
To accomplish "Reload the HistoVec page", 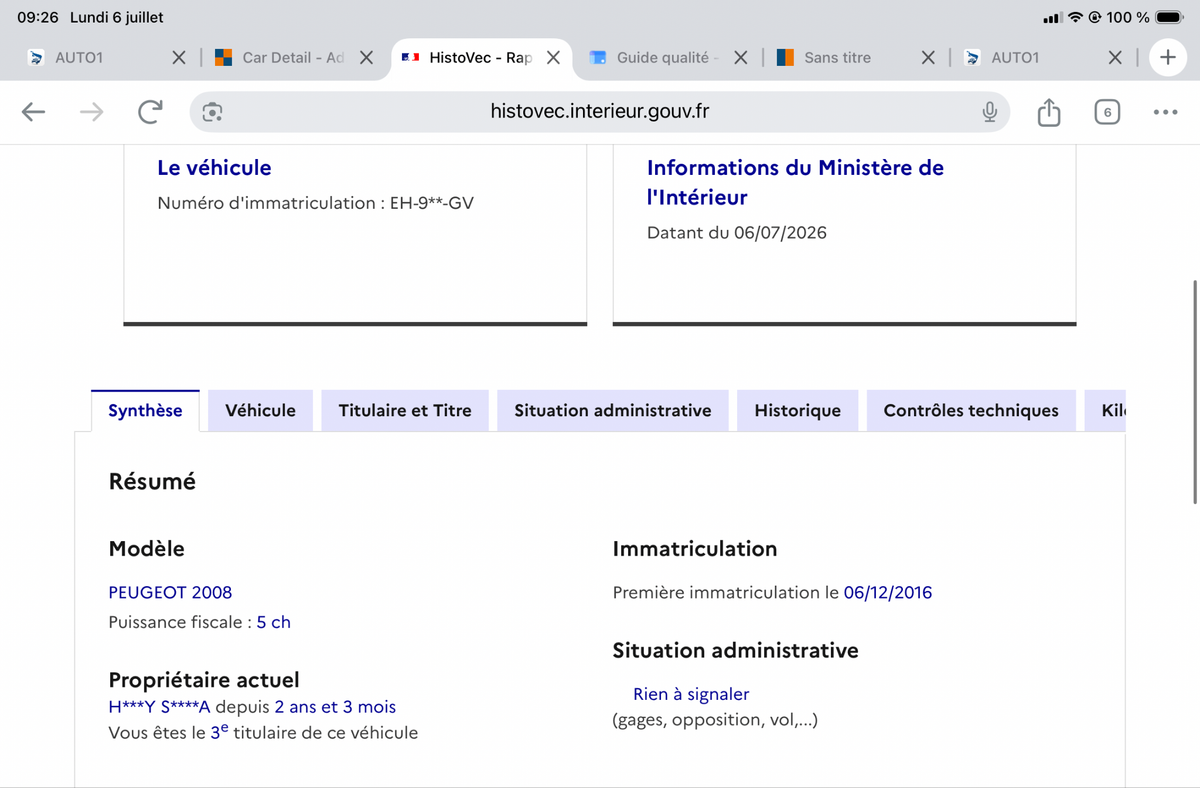I will 150,112.
